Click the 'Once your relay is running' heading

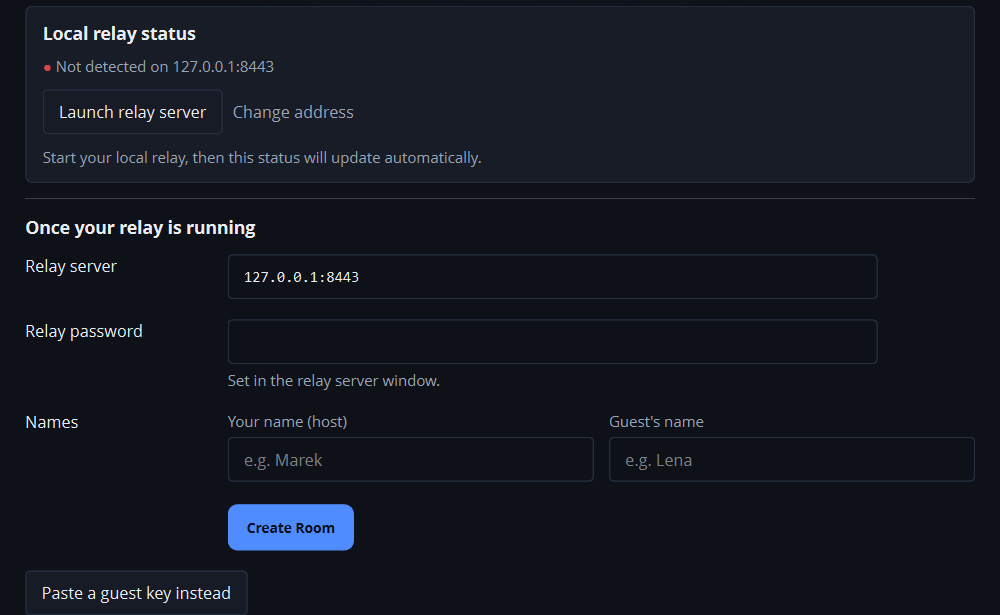(140, 228)
